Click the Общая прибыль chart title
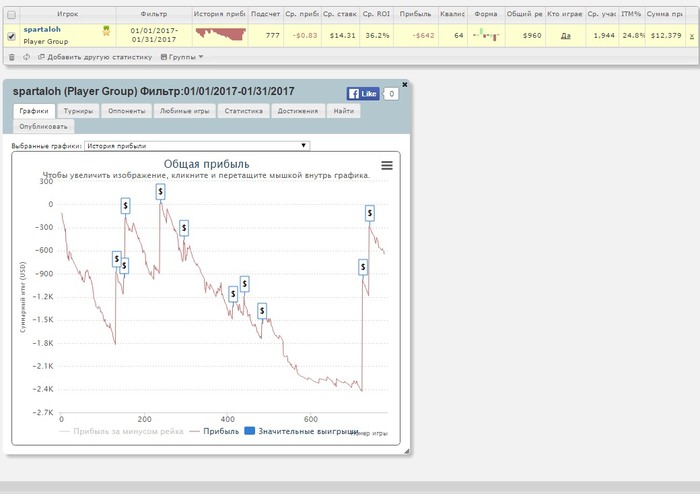This screenshot has height=494, width=700. tap(207, 164)
